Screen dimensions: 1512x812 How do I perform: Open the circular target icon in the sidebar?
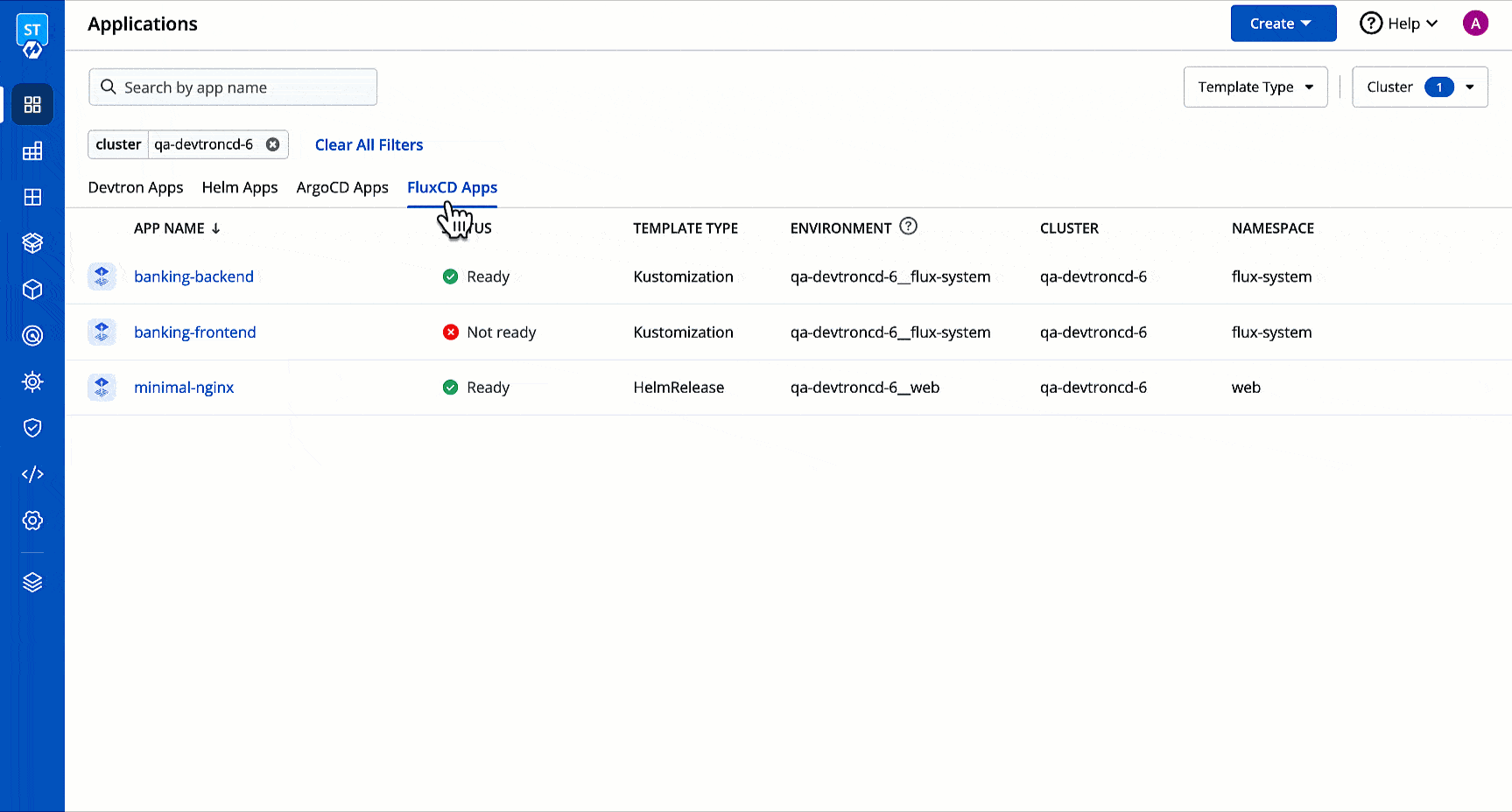32,335
